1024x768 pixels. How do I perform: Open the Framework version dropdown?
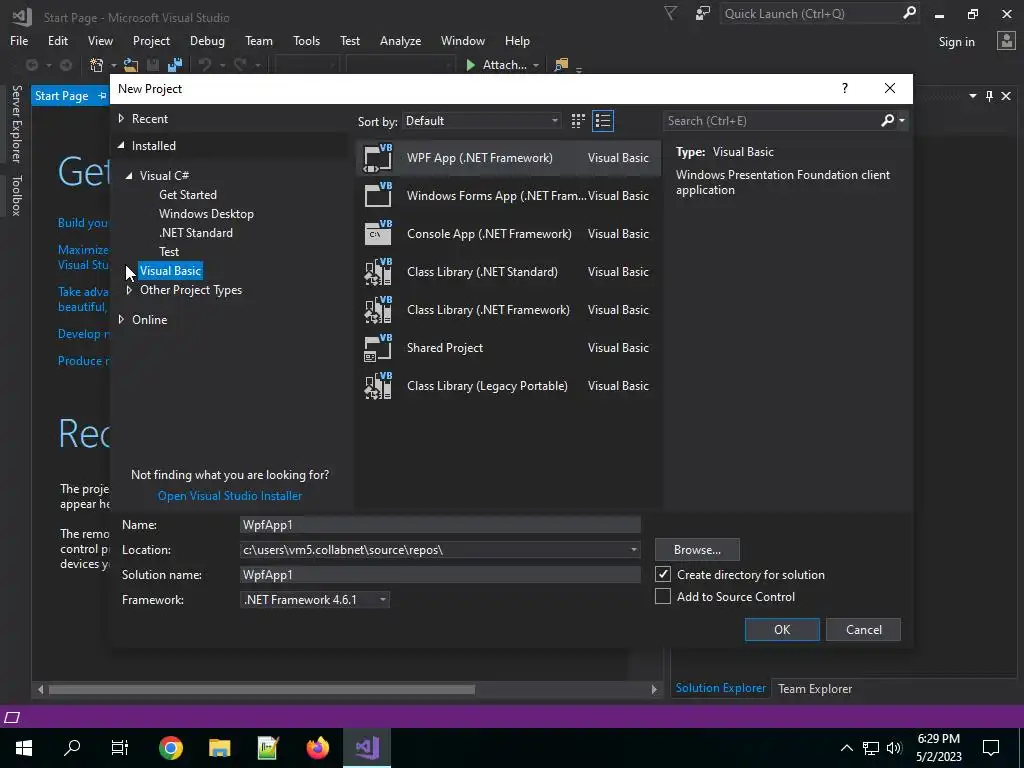[x=315, y=600]
